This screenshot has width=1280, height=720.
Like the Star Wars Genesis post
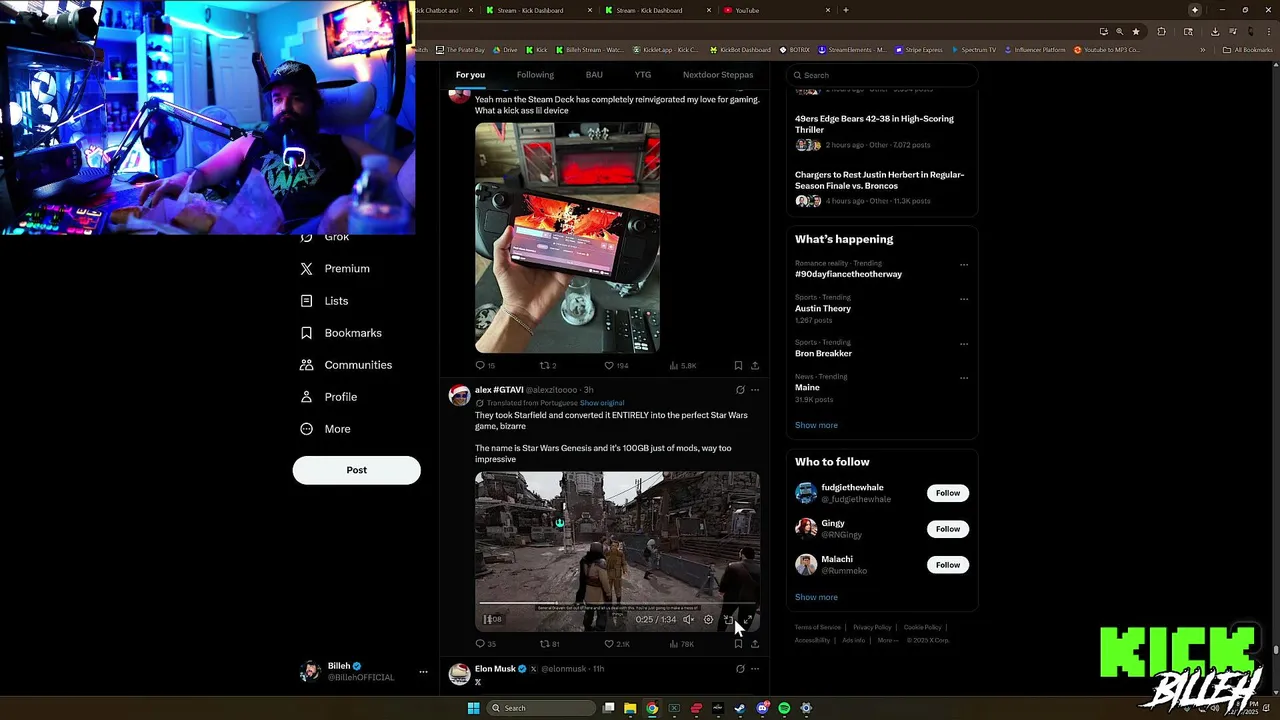[609, 644]
